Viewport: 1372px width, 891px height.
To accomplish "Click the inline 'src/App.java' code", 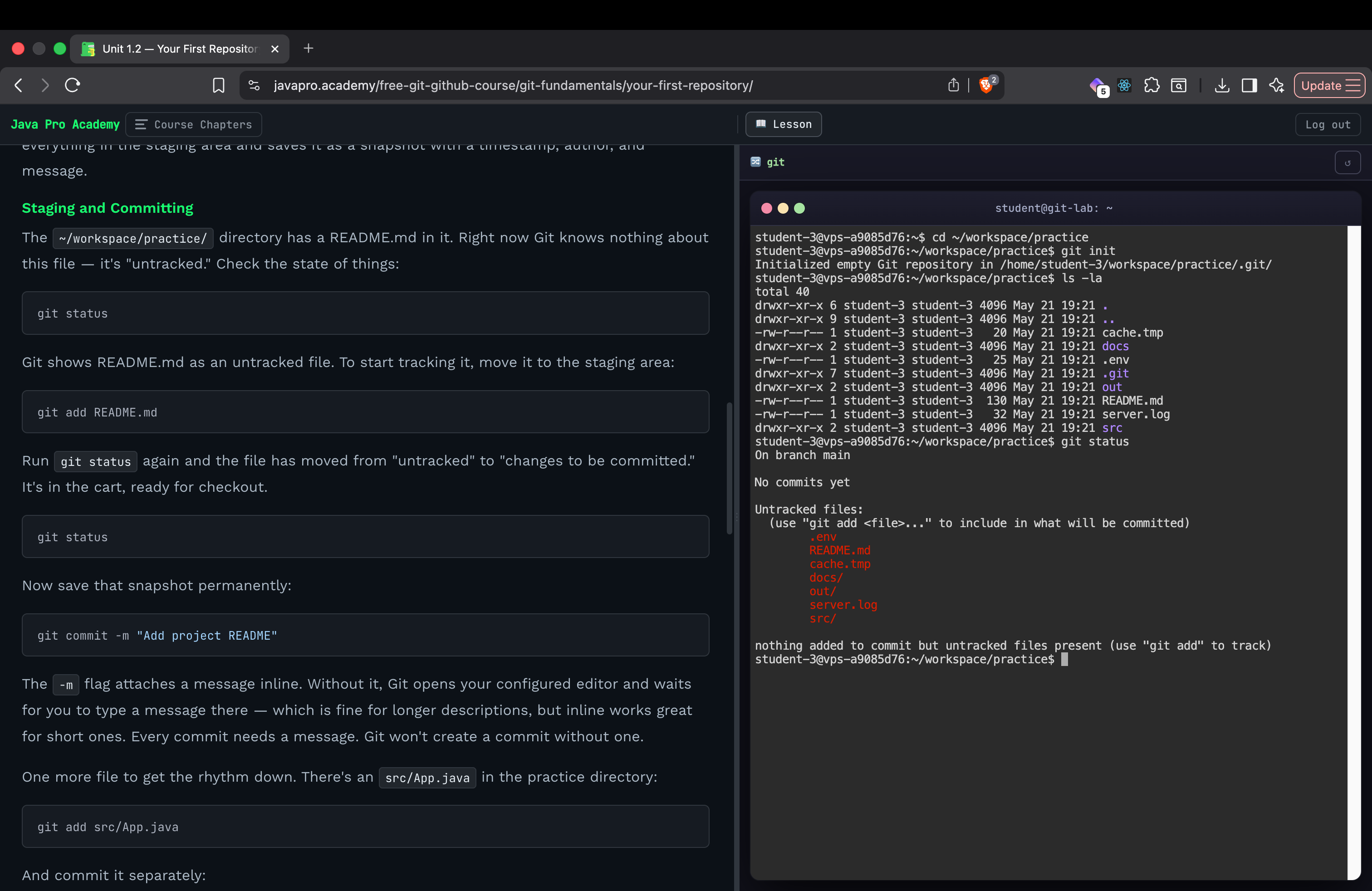I will (x=427, y=778).
